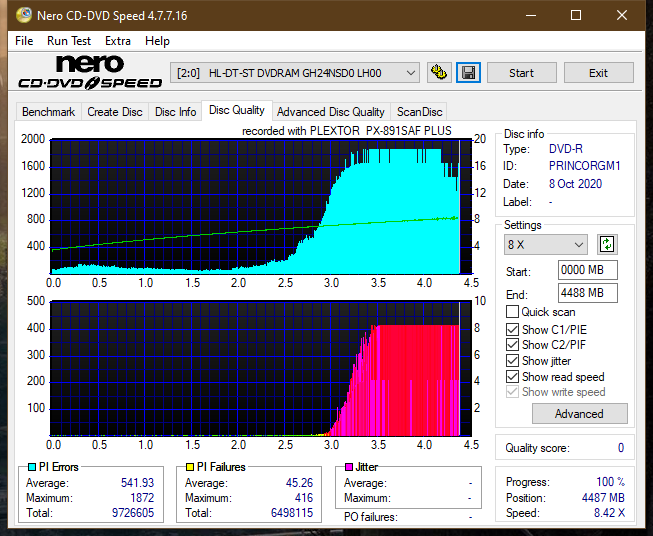Click the yellow PI Failures color swatch

(190, 467)
